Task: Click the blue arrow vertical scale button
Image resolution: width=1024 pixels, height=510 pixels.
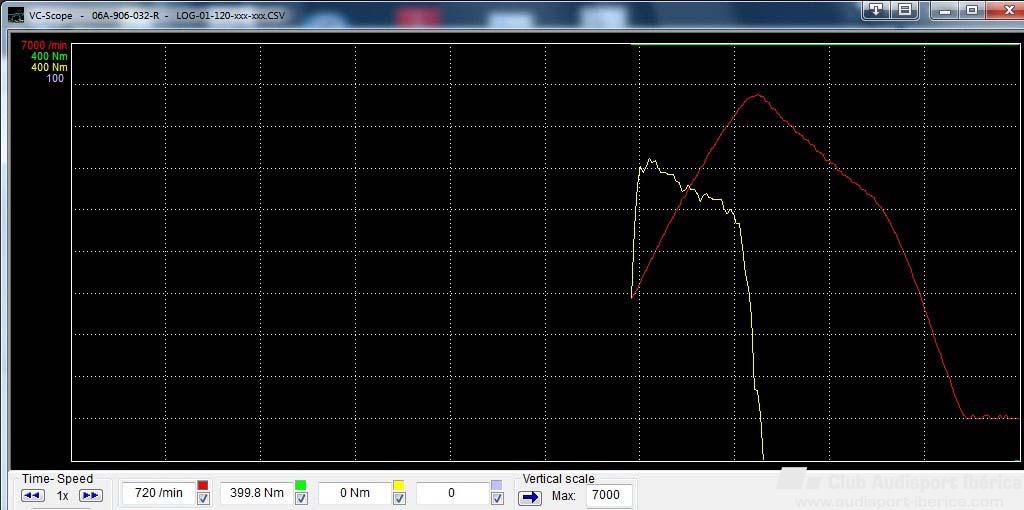Action: (x=530, y=498)
